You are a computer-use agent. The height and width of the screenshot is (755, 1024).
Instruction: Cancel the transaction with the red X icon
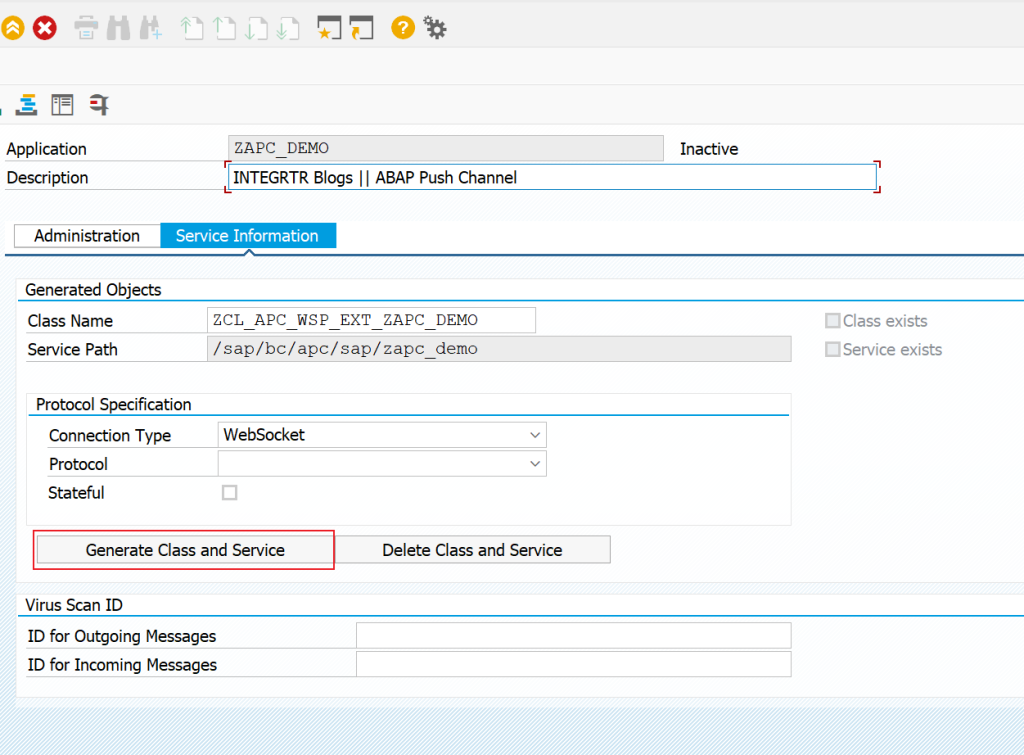tap(44, 27)
